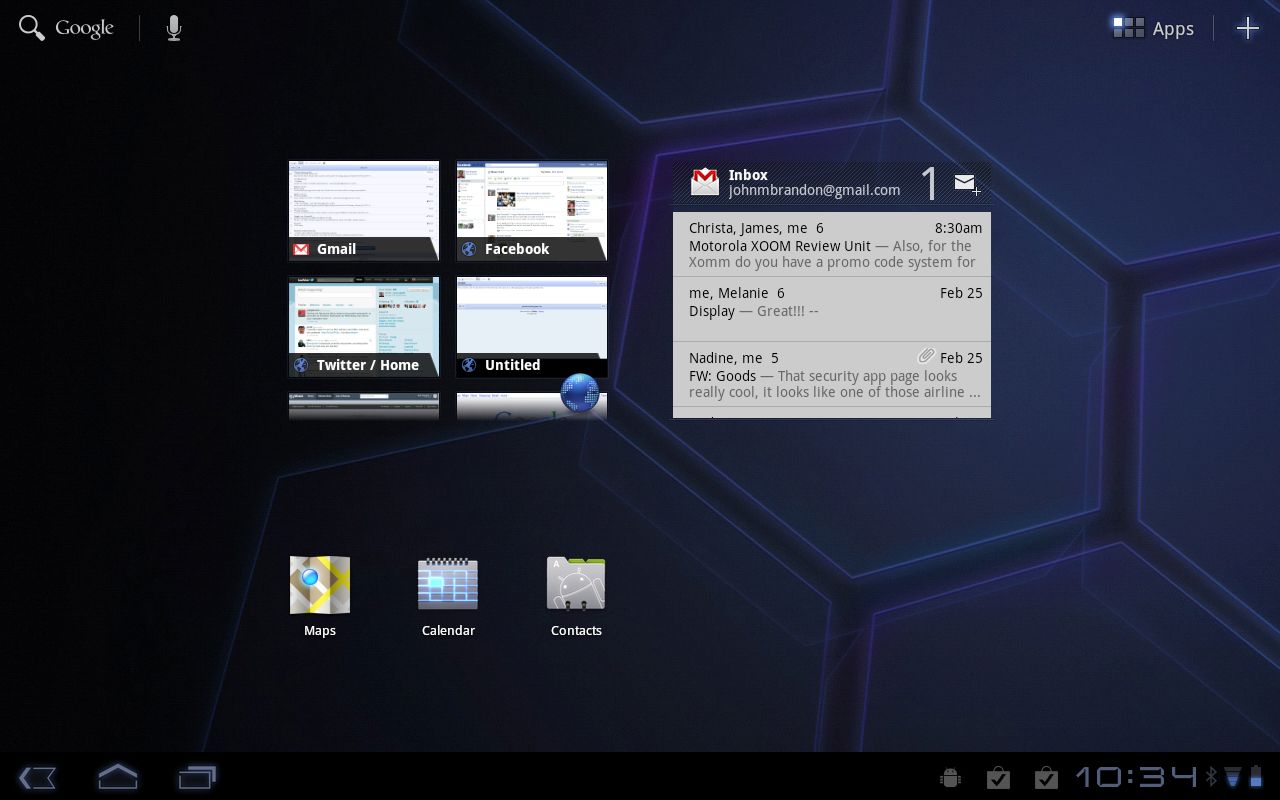Open the Recent apps button
The width and height of the screenshot is (1280, 800).
click(197, 777)
